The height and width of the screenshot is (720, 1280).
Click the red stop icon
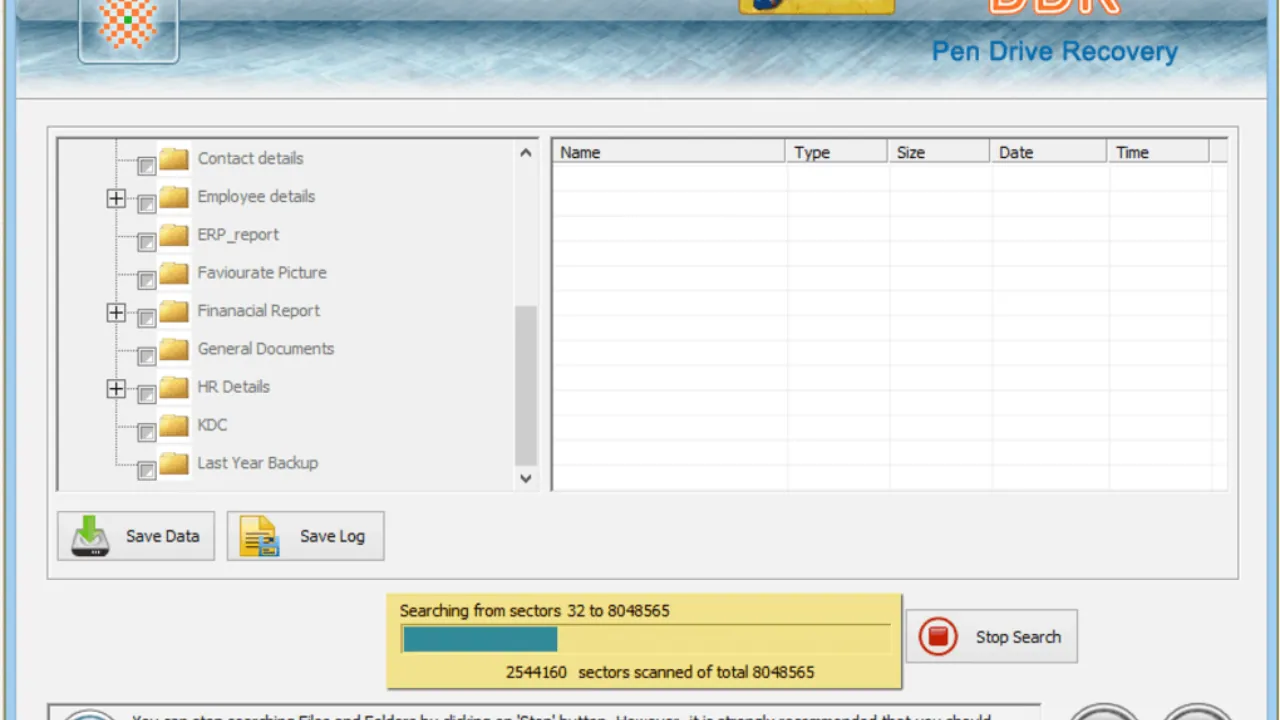coord(938,637)
